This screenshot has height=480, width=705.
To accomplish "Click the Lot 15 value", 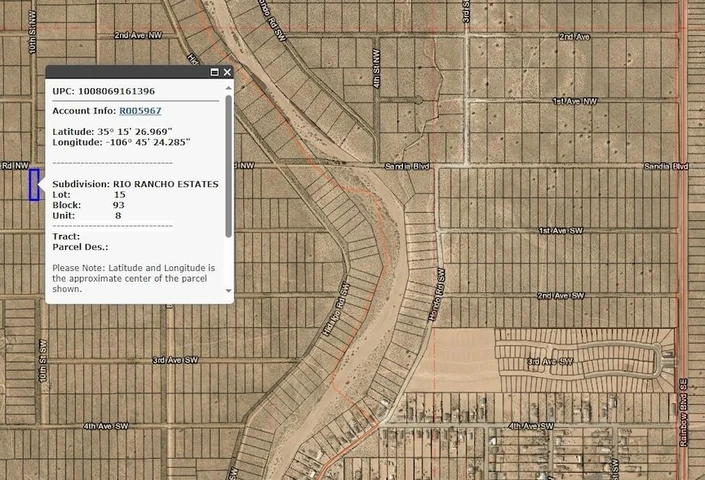I will click(120, 195).
